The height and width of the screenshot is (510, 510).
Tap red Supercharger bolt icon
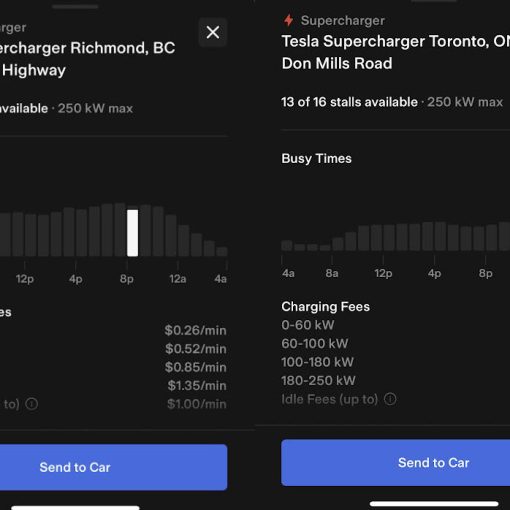(289, 20)
